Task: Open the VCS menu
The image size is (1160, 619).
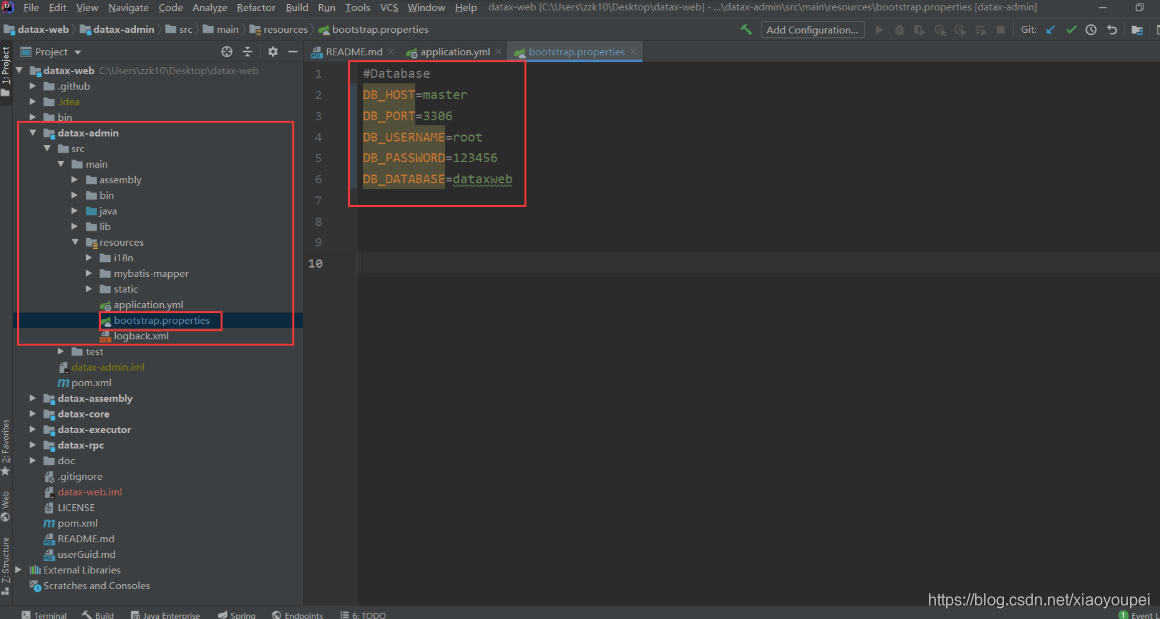Action: pos(389,7)
